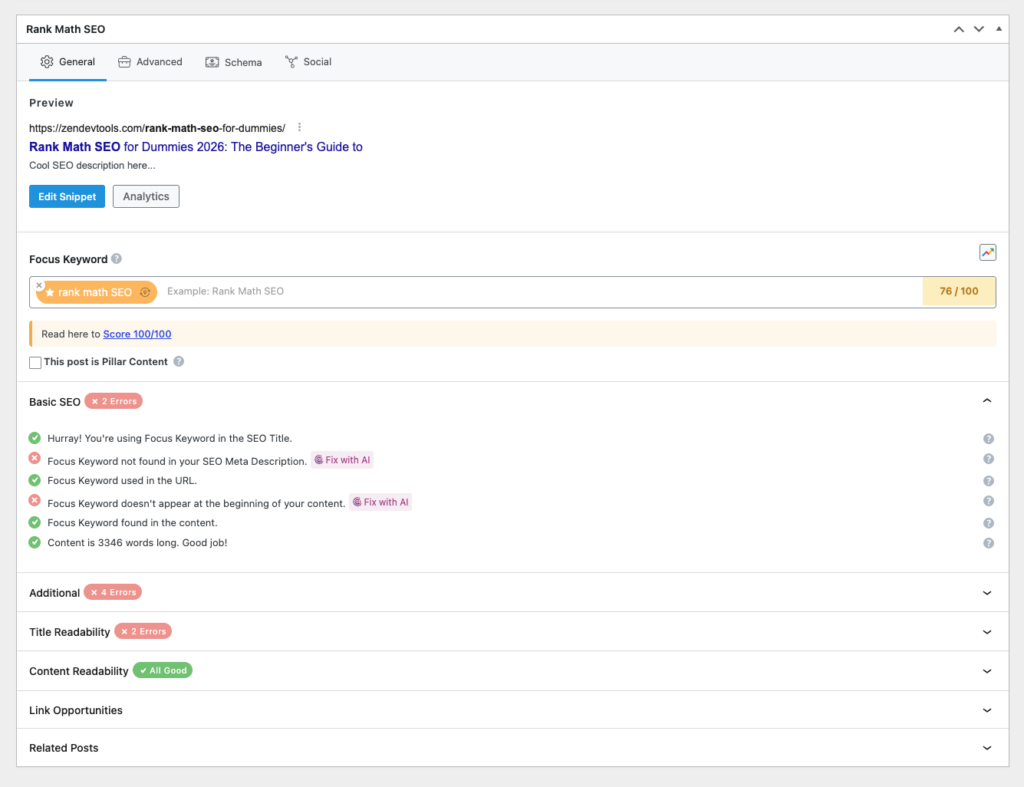Click the Social tab share icon

tap(291, 62)
